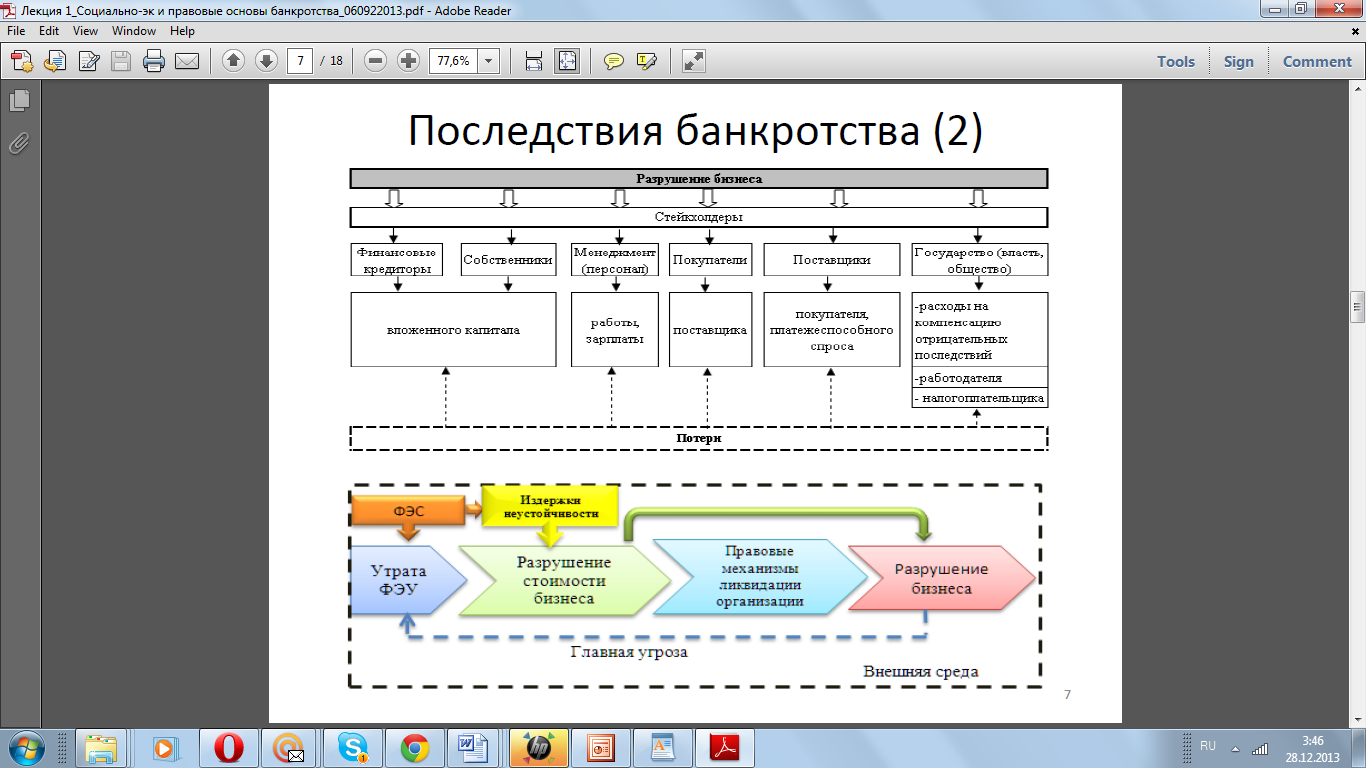Open the Create PDF online icon
Image resolution: width=1366 pixels, height=768 pixels.
(22, 61)
